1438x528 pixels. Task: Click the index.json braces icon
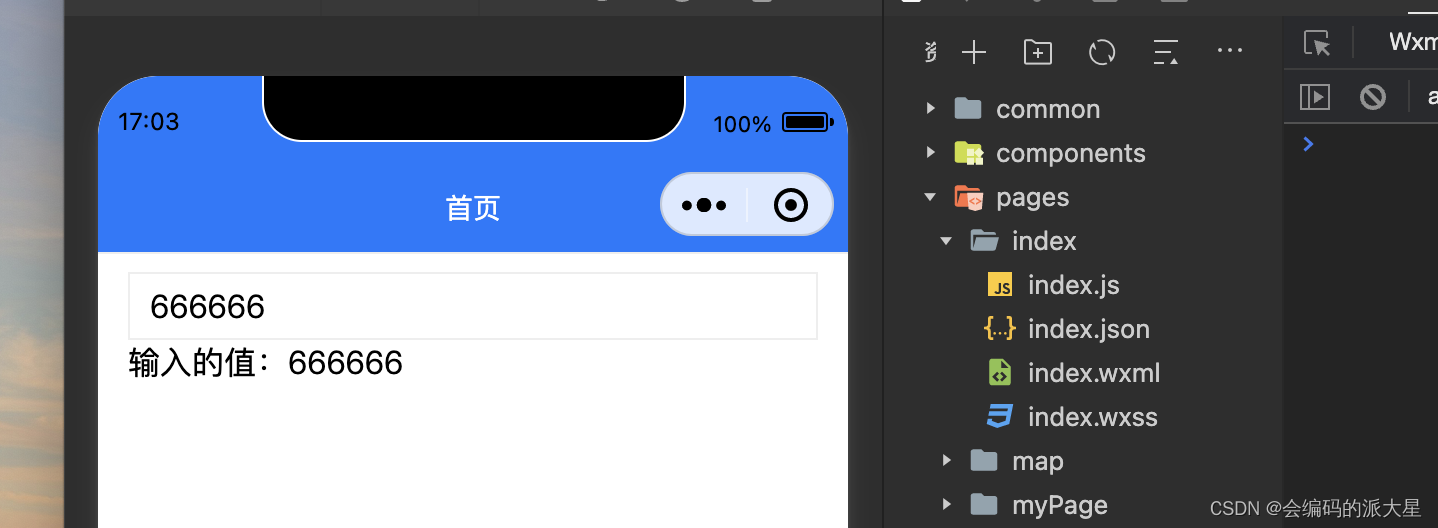tap(1000, 329)
